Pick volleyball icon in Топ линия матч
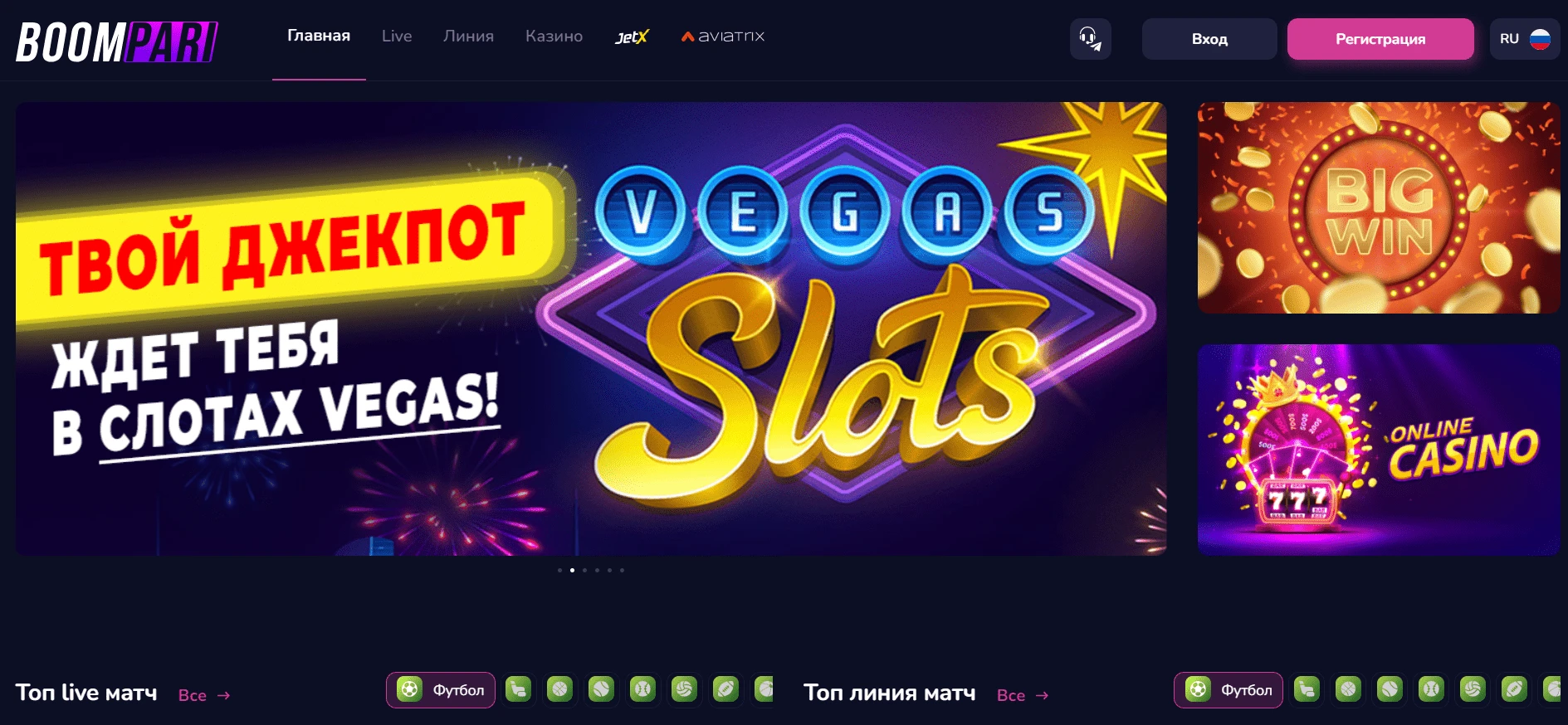 click(1473, 689)
